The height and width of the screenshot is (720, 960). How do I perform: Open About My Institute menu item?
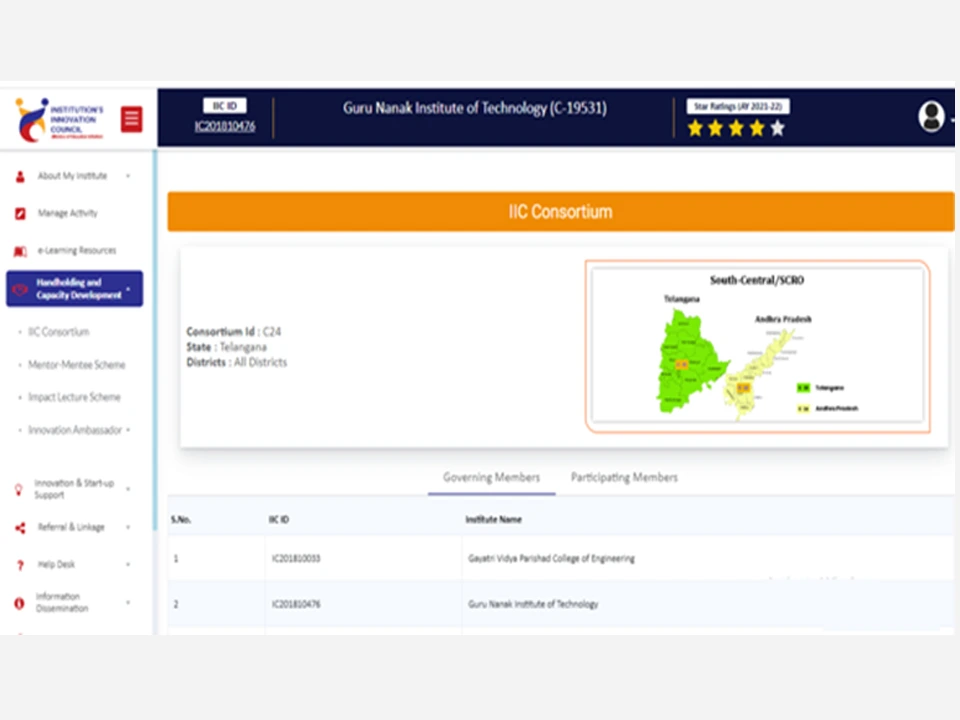72,176
